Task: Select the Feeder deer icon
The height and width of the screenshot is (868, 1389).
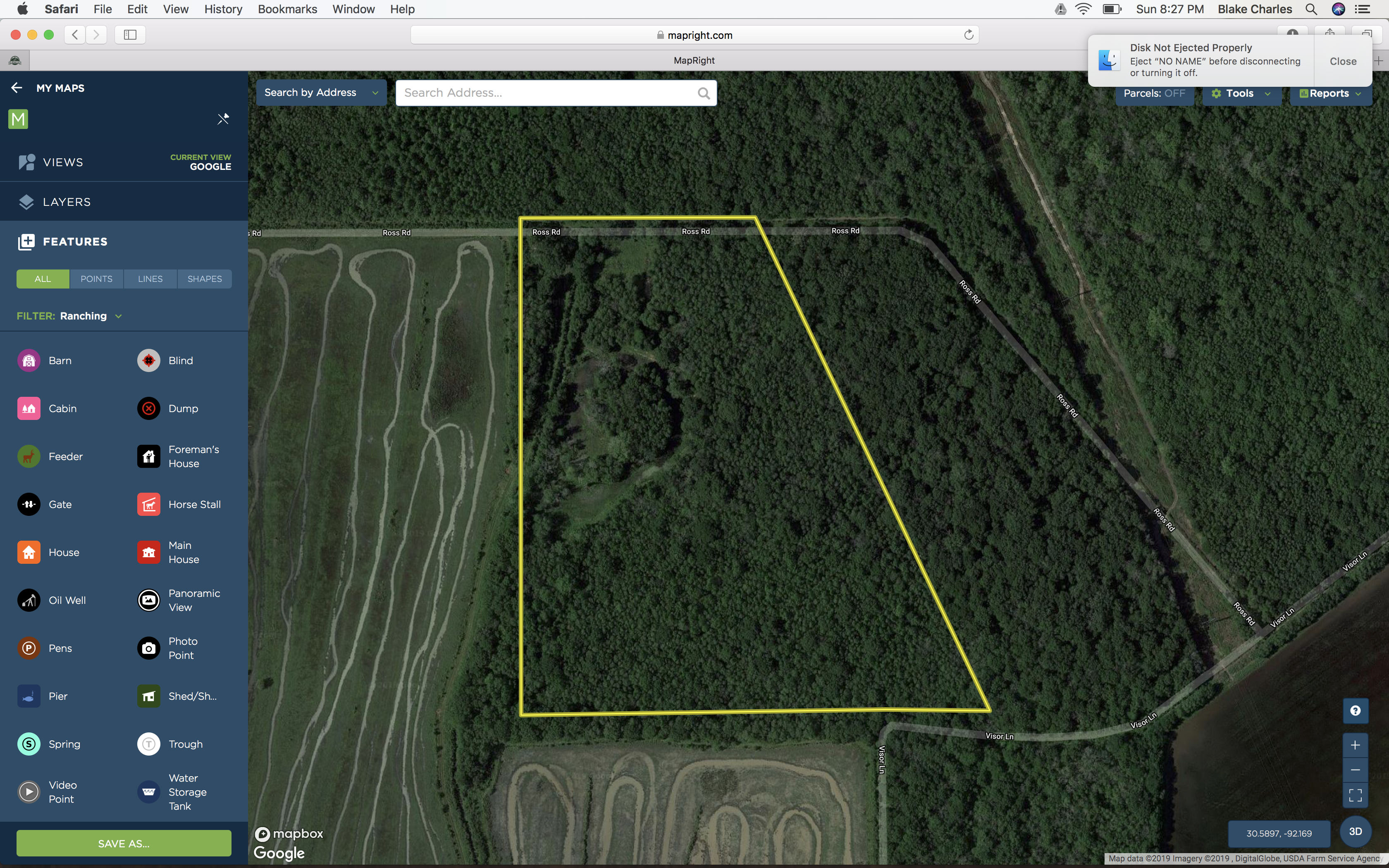Action: 29,456
